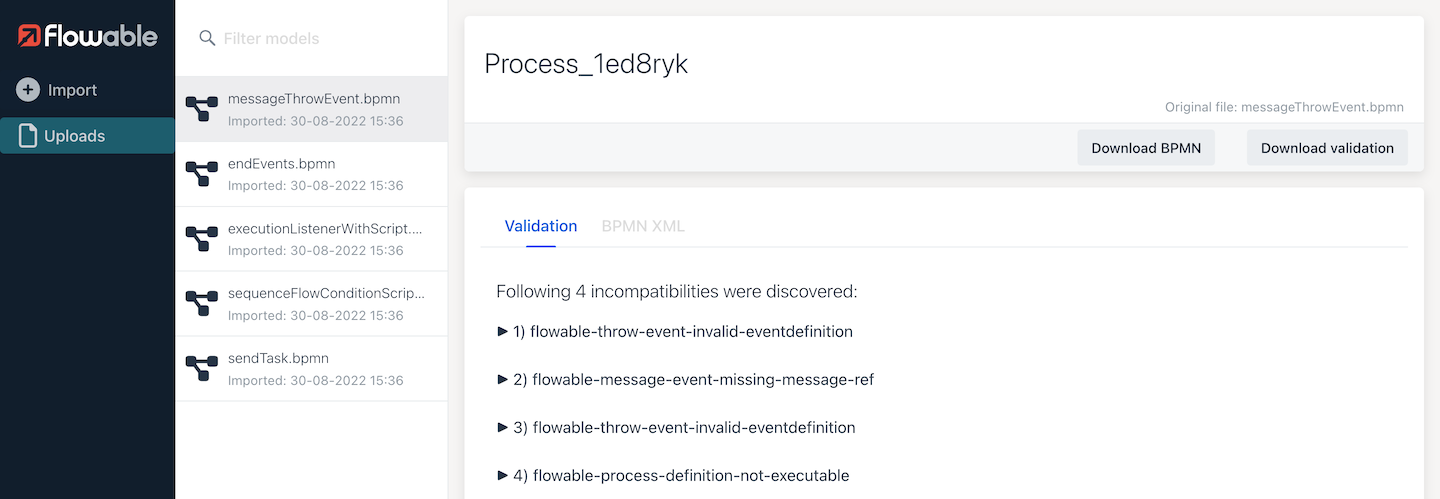Click the messageThrowEvent.bpmn model icon
This screenshot has width=1440, height=499.
pyautogui.click(x=202, y=109)
